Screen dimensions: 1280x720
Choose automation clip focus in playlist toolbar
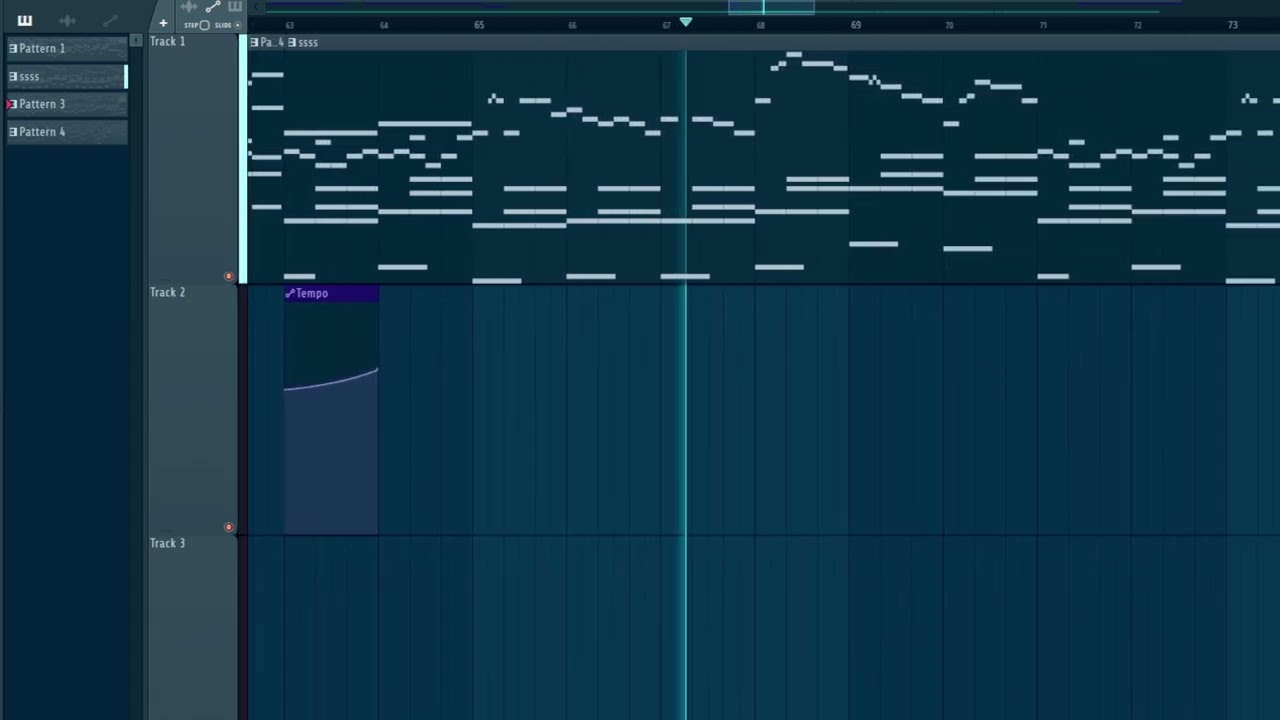tap(212, 7)
